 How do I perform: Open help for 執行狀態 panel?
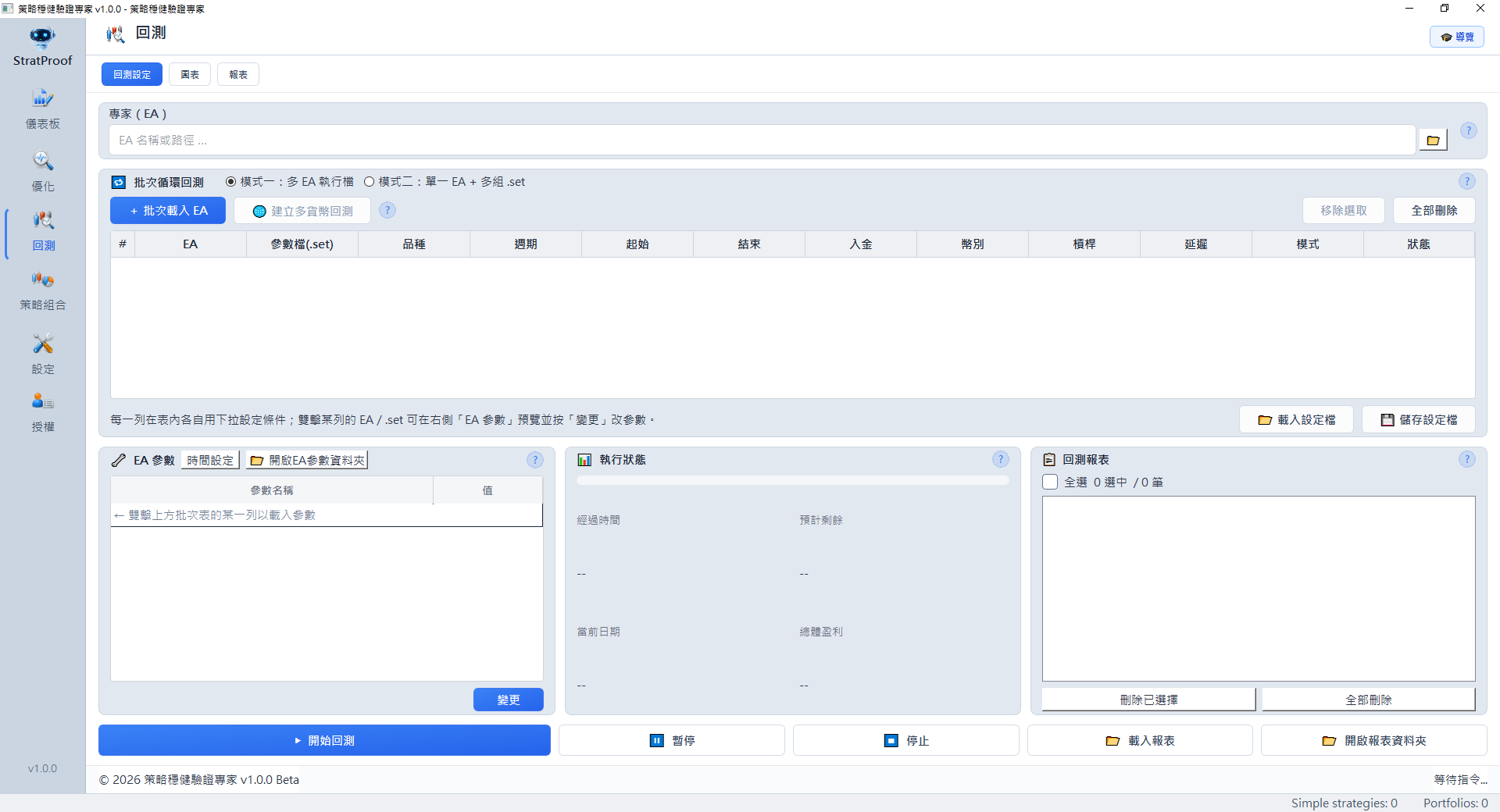(x=1001, y=459)
